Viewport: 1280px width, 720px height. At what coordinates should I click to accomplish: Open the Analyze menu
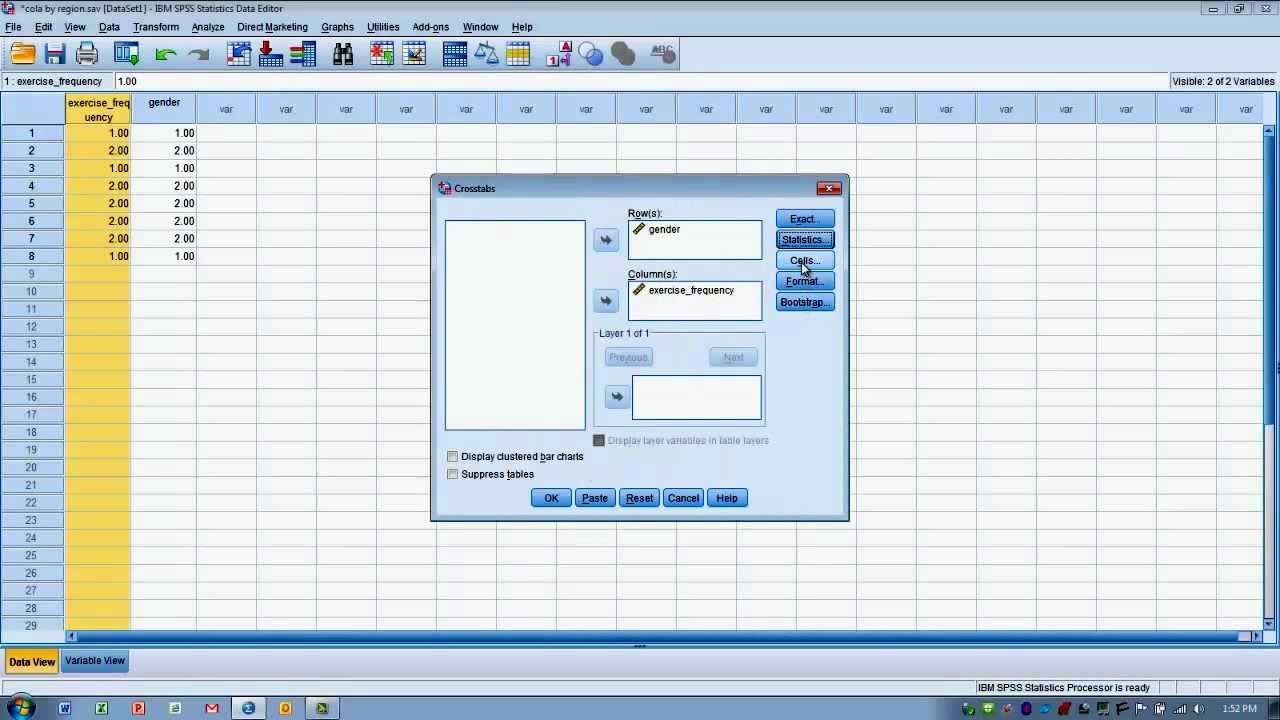pyautogui.click(x=208, y=27)
